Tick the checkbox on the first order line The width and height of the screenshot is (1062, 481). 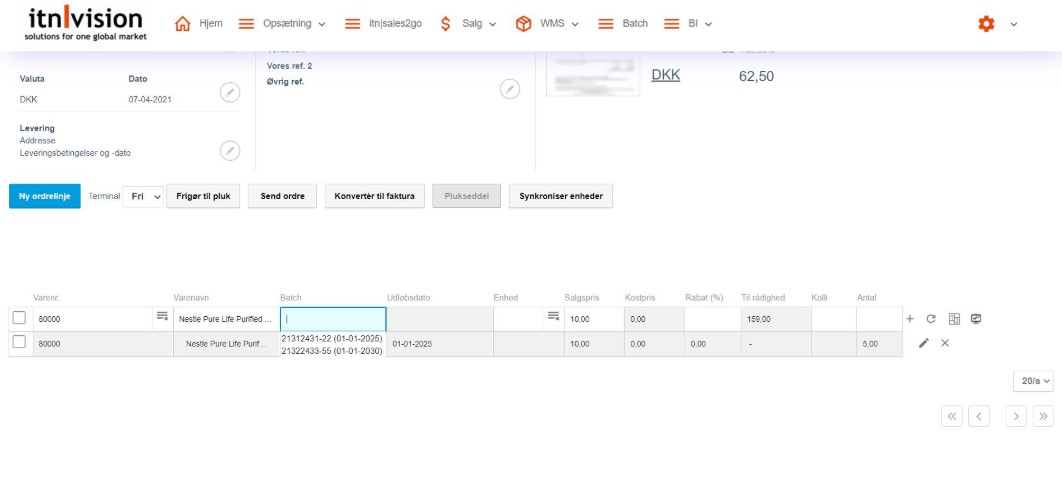[x=19, y=318]
